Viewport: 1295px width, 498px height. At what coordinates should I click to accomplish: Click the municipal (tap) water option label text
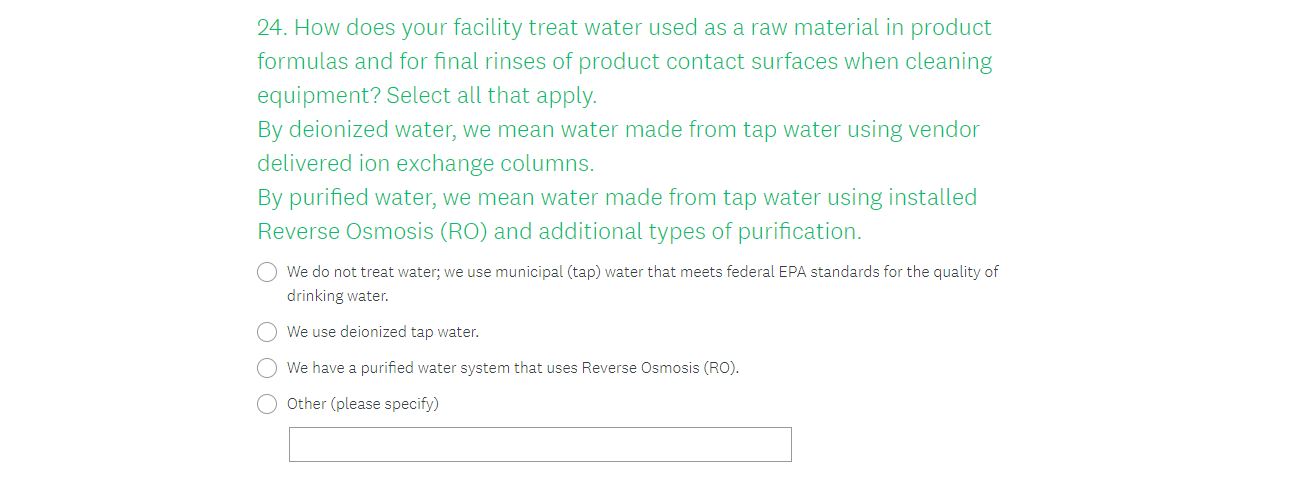tap(642, 272)
